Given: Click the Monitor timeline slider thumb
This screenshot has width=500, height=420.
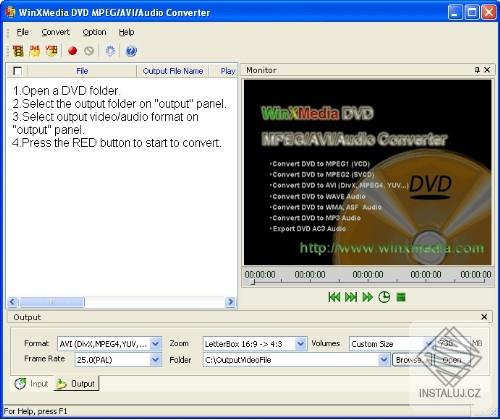Looking at the screenshot, I should pyautogui.click(x=253, y=283).
